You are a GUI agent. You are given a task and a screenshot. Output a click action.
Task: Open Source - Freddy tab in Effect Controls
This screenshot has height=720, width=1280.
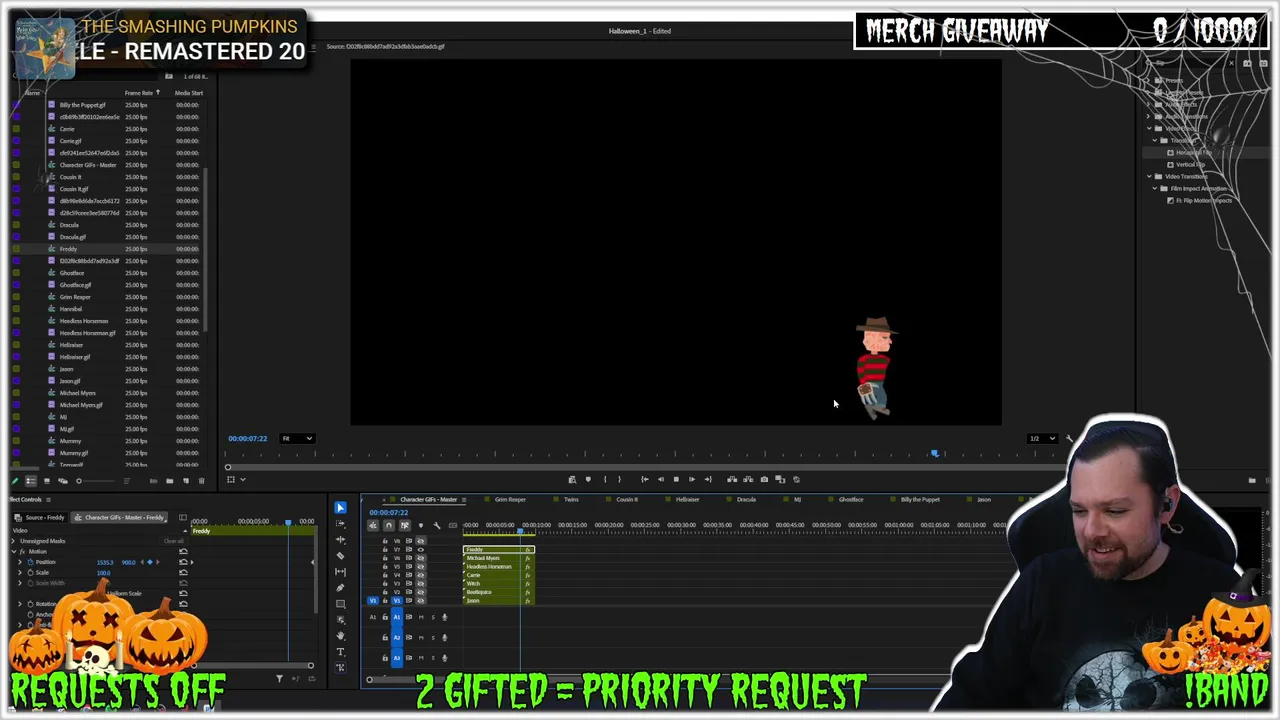tap(40, 518)
